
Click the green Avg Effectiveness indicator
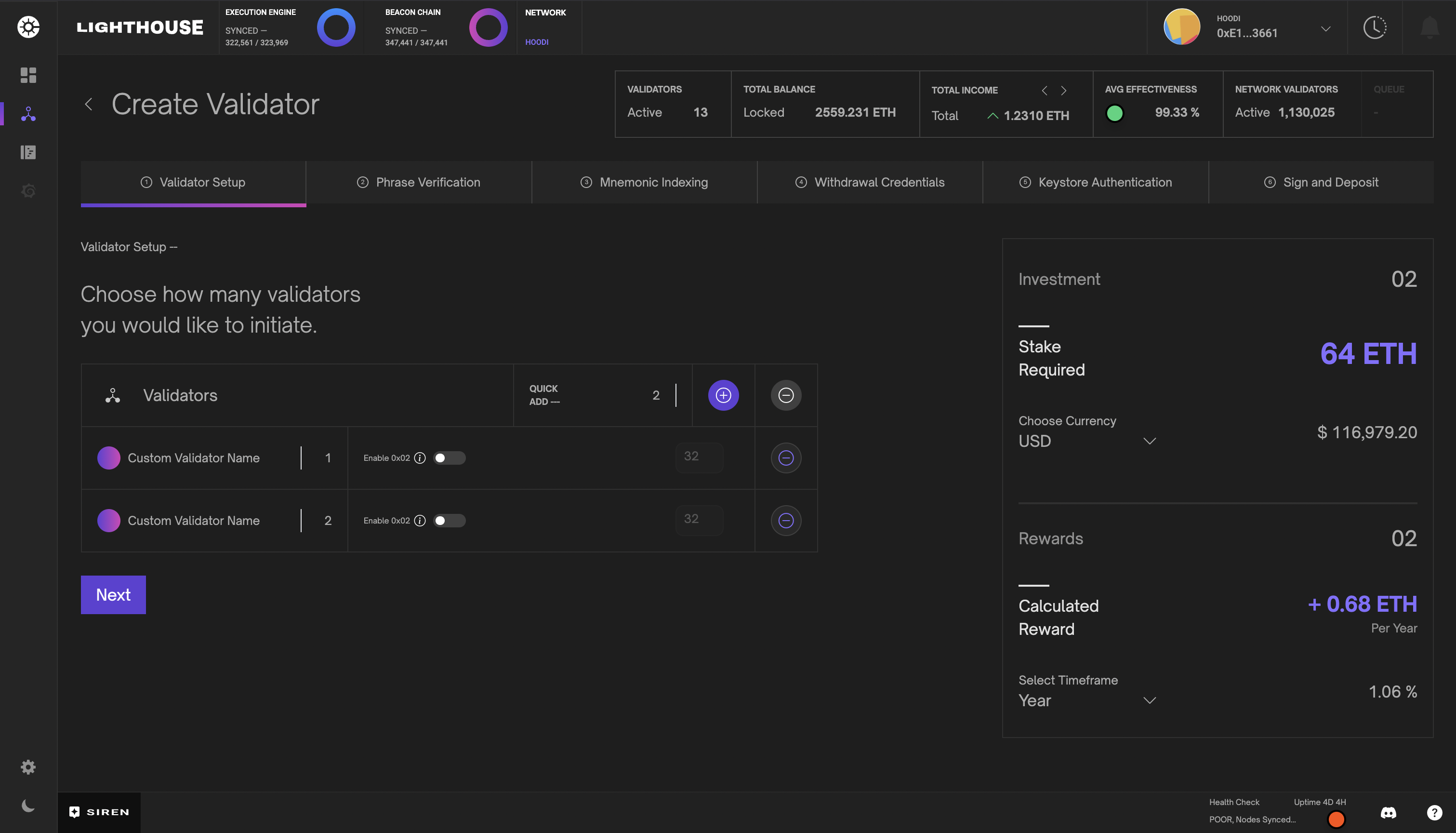1114,113
